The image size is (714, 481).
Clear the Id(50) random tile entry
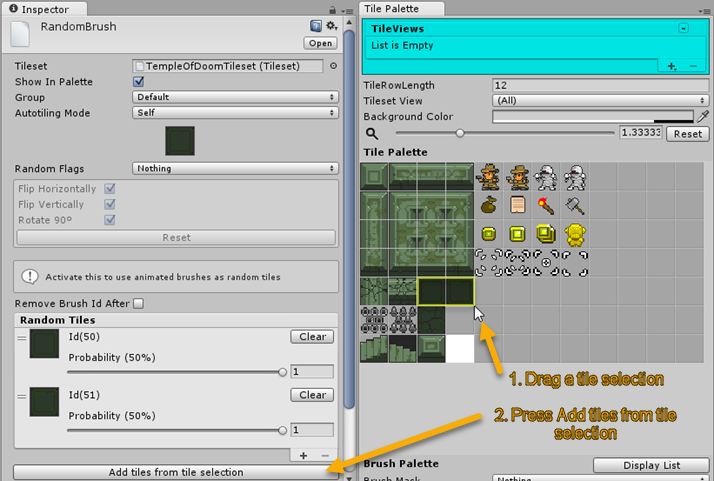click(x=312, y=337)
